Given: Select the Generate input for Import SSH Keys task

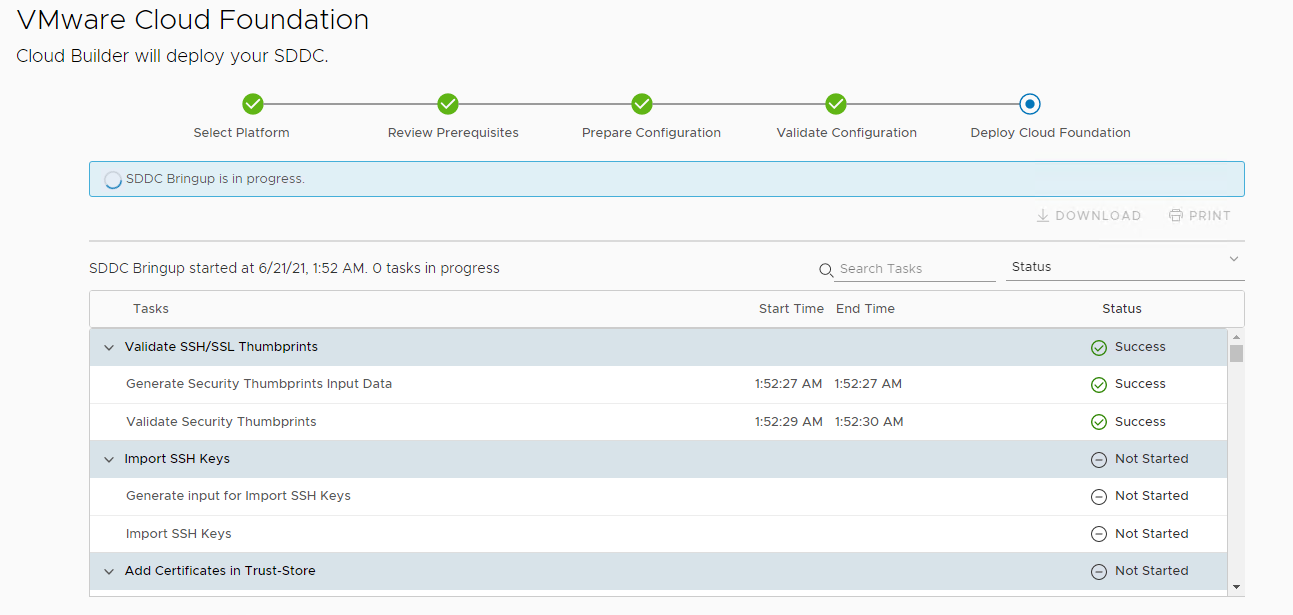Looking at the screenshot, I should [238, 496].
